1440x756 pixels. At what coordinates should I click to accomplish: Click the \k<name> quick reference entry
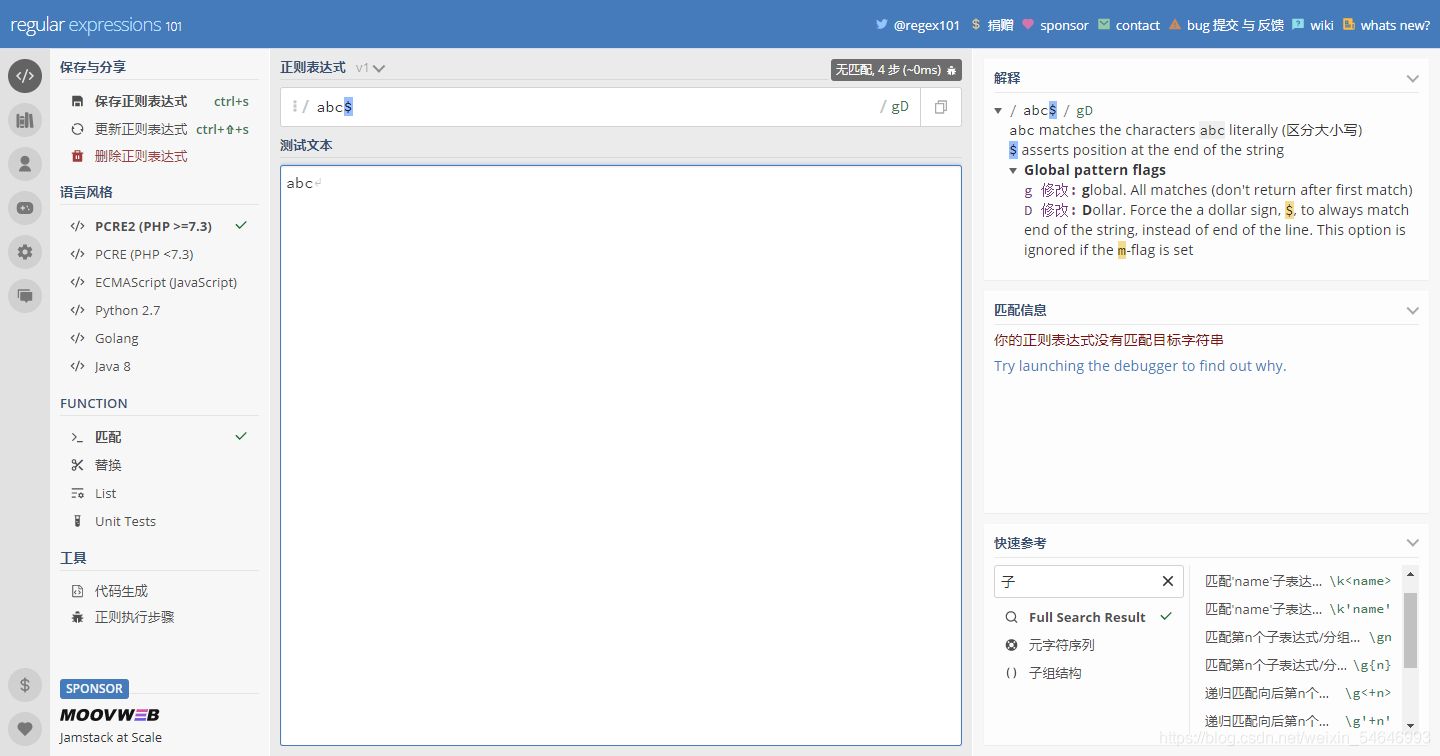coord(1297,581)
